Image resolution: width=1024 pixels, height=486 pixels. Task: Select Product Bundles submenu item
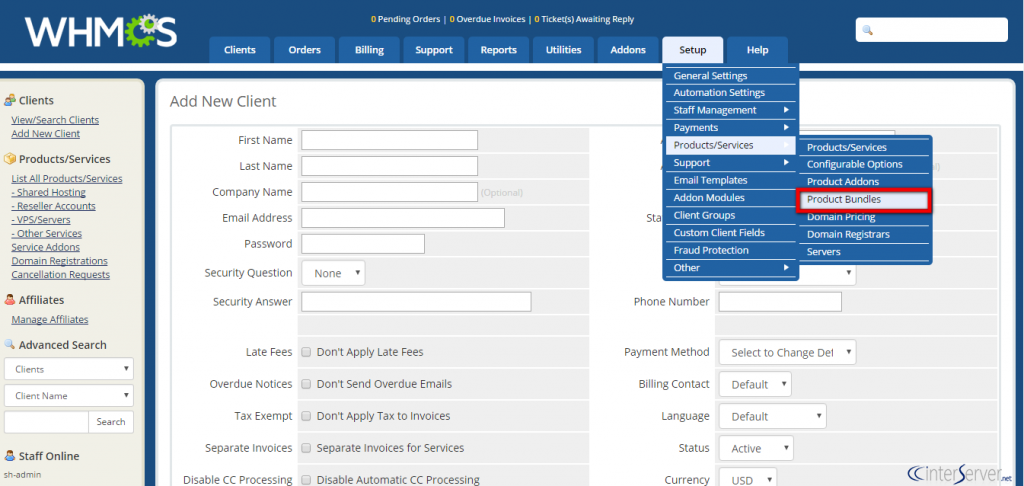click(865, 199)
